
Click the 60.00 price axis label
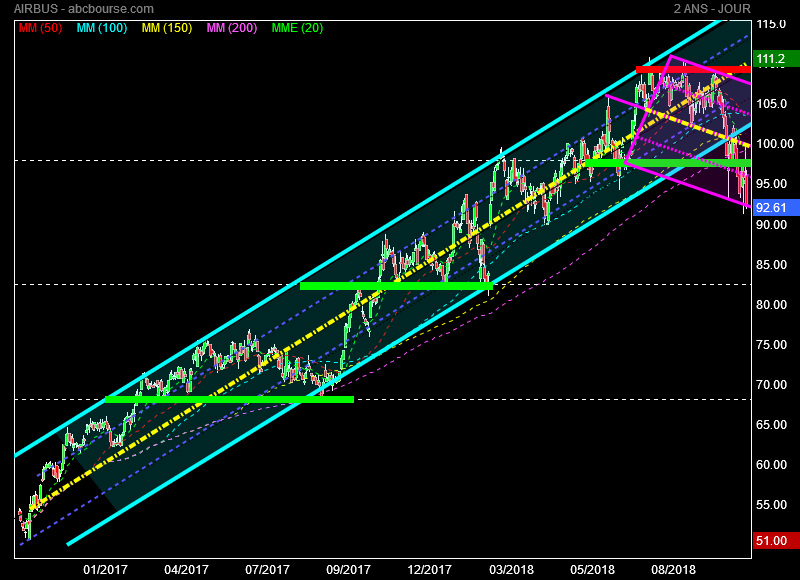coord(771,465)
